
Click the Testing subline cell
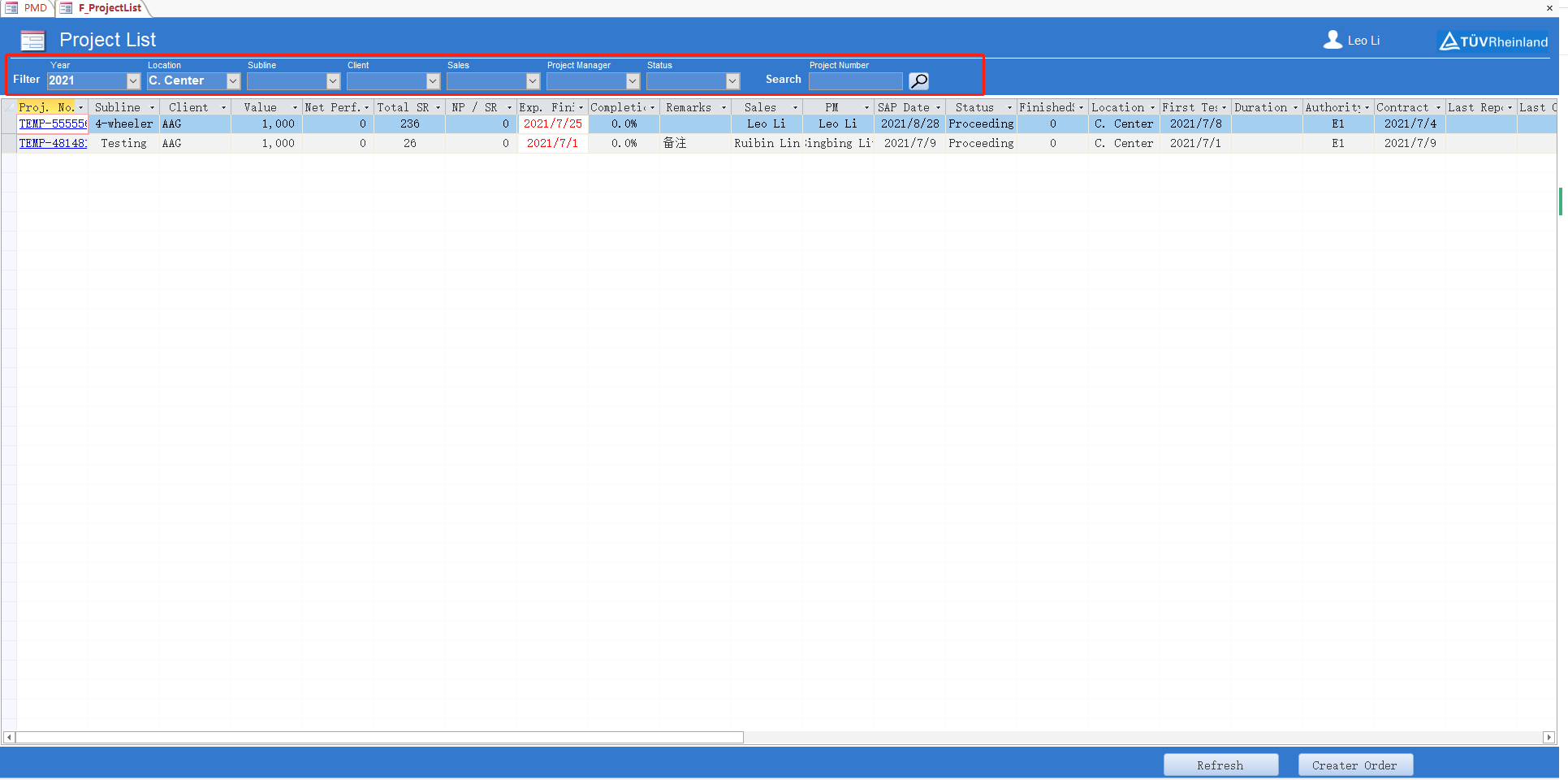tap(123, 143)
